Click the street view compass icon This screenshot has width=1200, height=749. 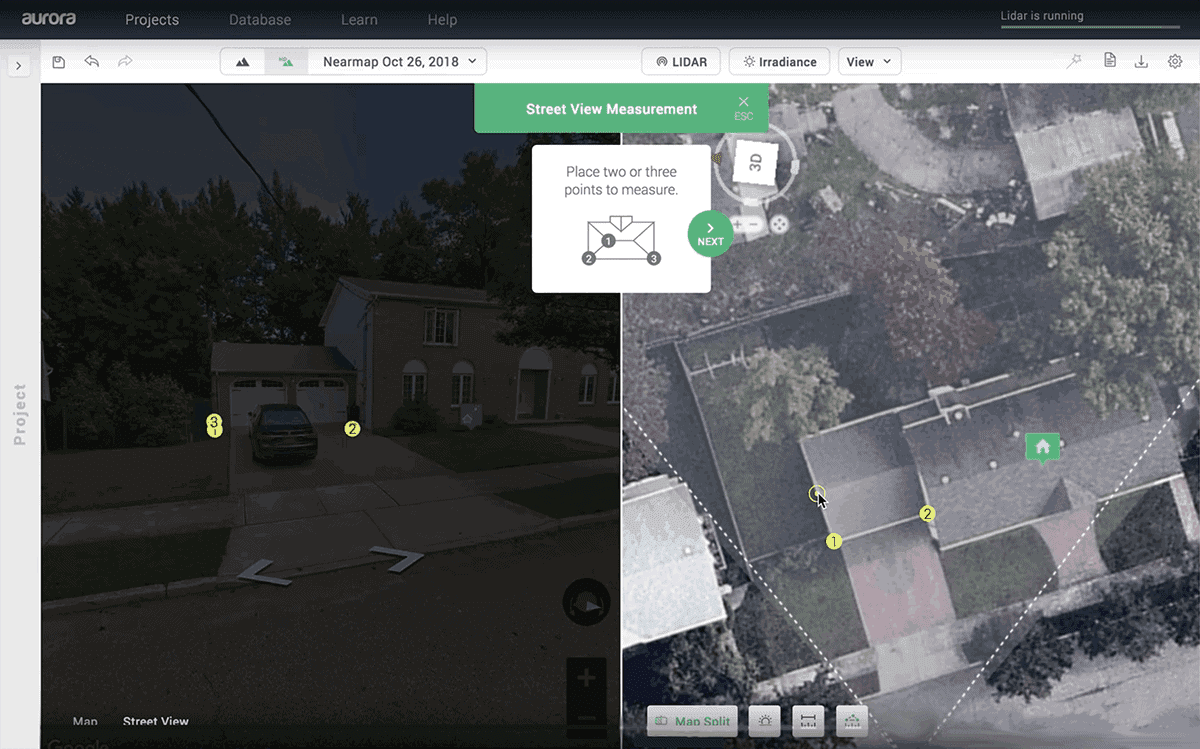point(586,603)
